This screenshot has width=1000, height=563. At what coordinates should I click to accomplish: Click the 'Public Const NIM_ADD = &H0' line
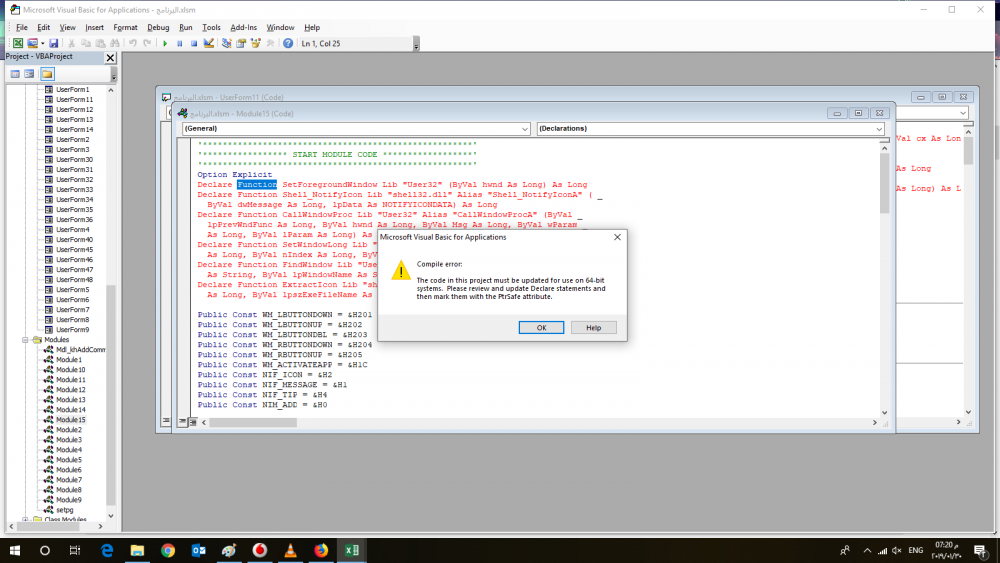pos(262,405)
